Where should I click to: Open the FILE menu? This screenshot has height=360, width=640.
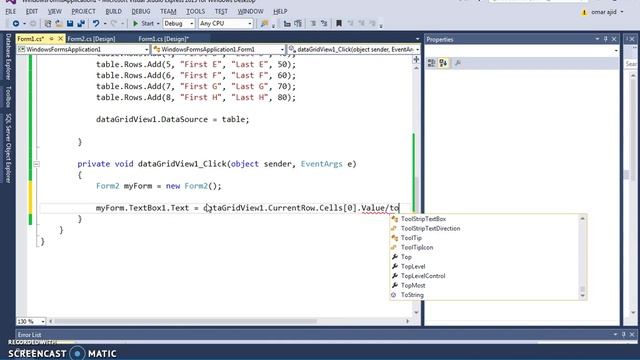point(11,11)
